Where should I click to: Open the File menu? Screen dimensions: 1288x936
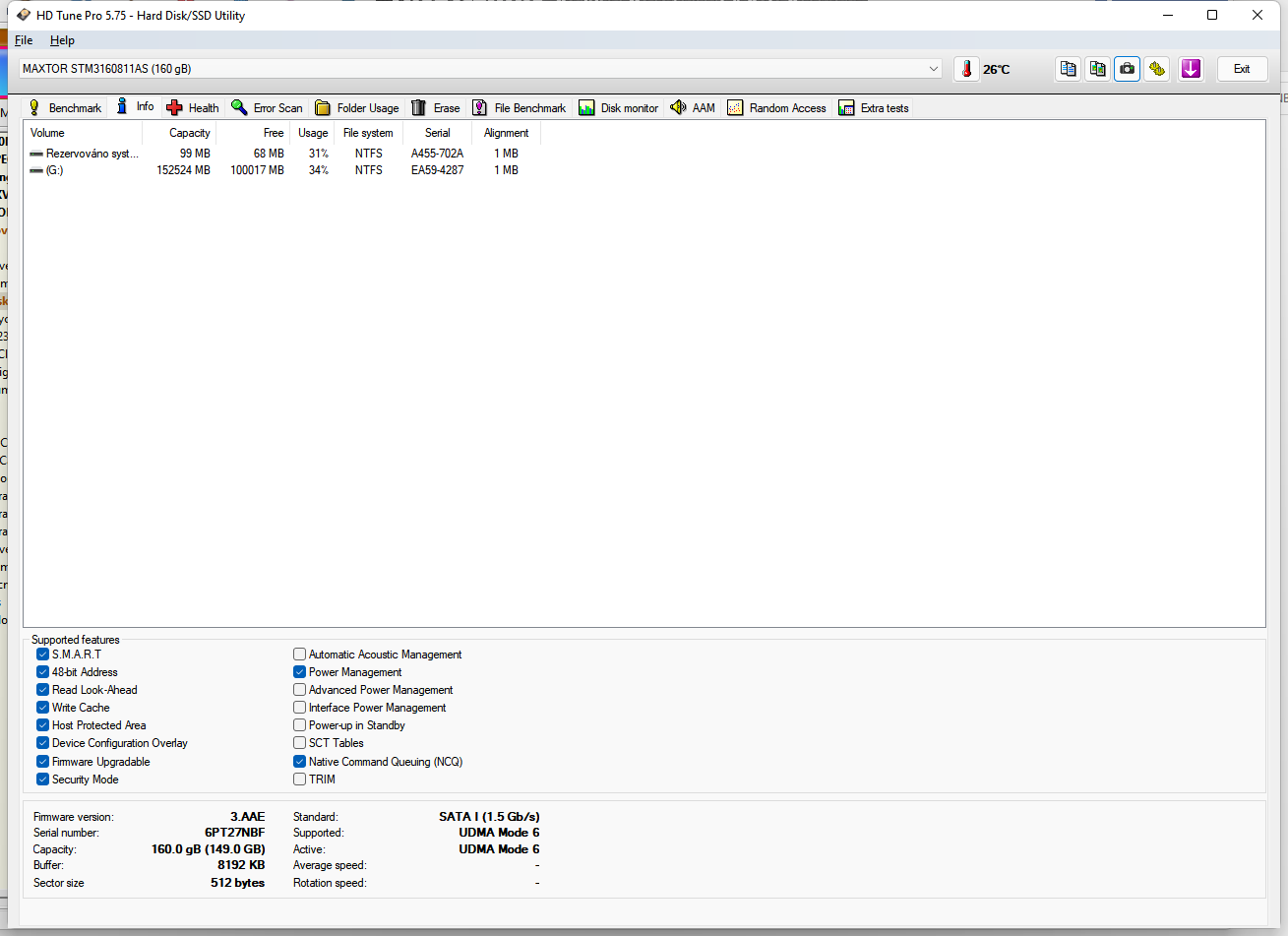(24, 40)
